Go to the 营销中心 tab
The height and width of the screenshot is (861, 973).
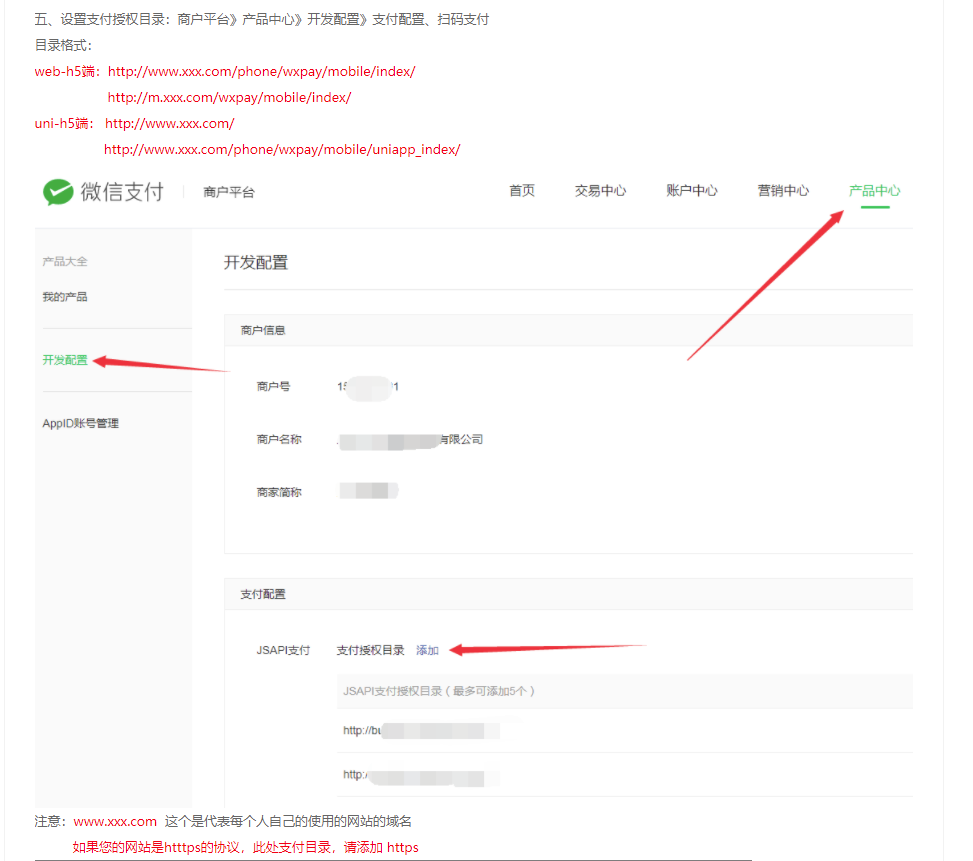point(783,191)
